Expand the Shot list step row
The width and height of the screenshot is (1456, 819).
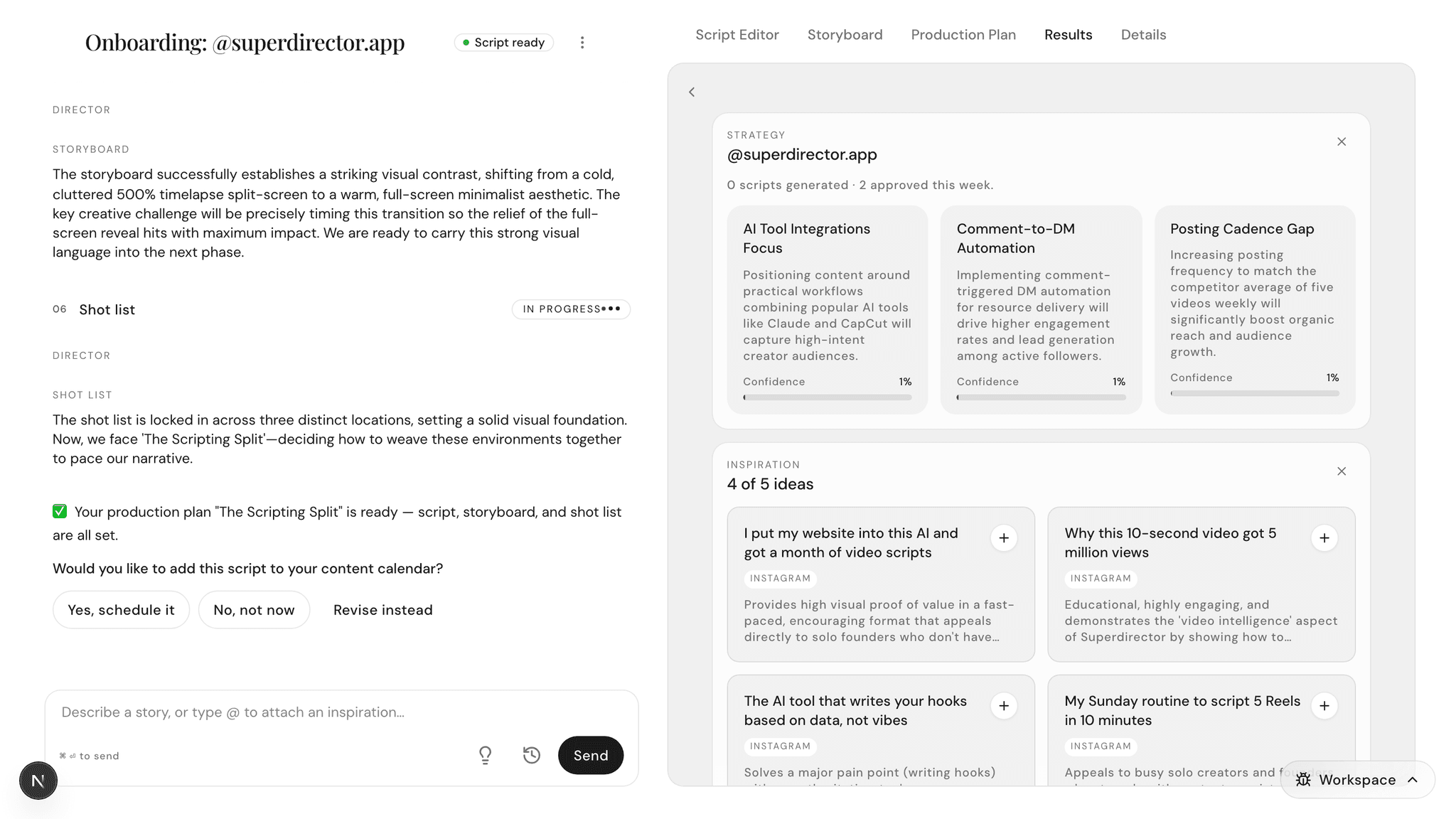point(341,309)
